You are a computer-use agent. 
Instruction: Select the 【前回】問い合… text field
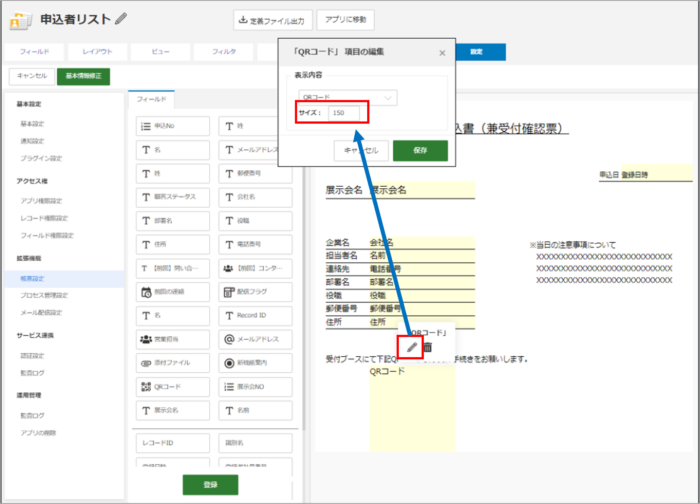[173, 268]
